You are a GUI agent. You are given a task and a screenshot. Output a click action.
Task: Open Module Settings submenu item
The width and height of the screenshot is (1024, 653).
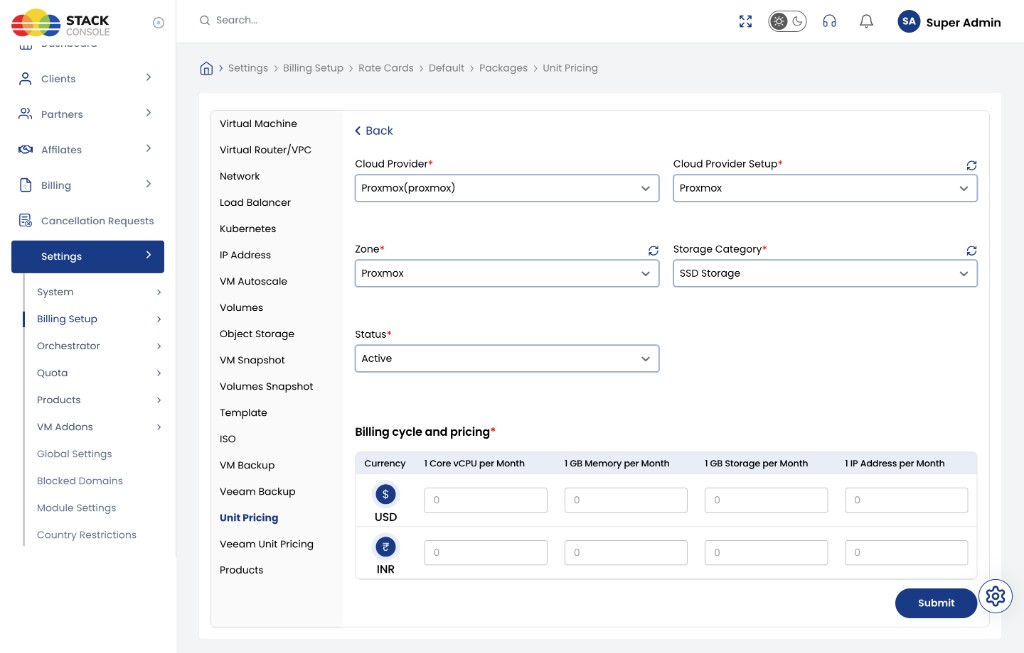76,508
